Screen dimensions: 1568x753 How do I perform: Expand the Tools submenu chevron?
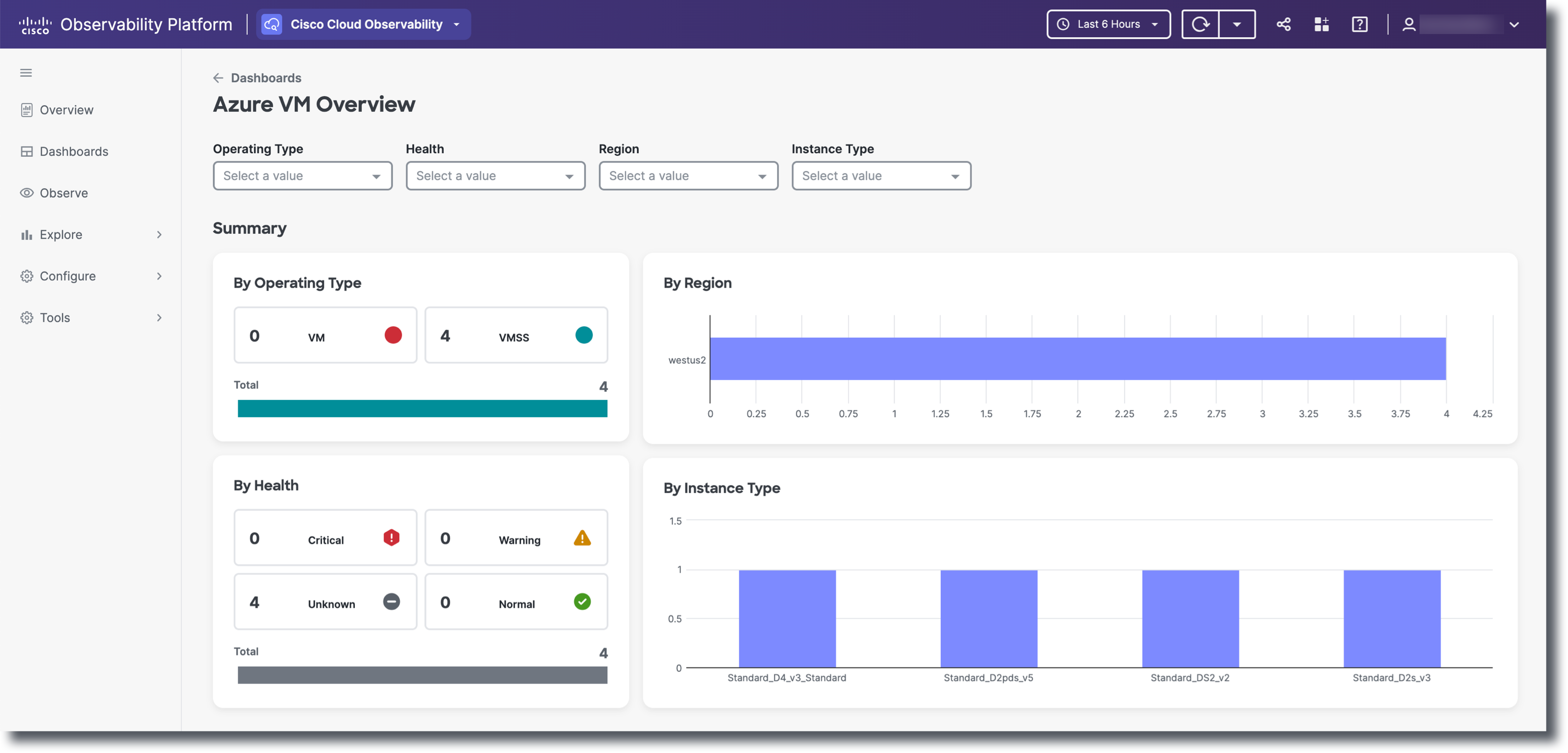click(159, 317)
